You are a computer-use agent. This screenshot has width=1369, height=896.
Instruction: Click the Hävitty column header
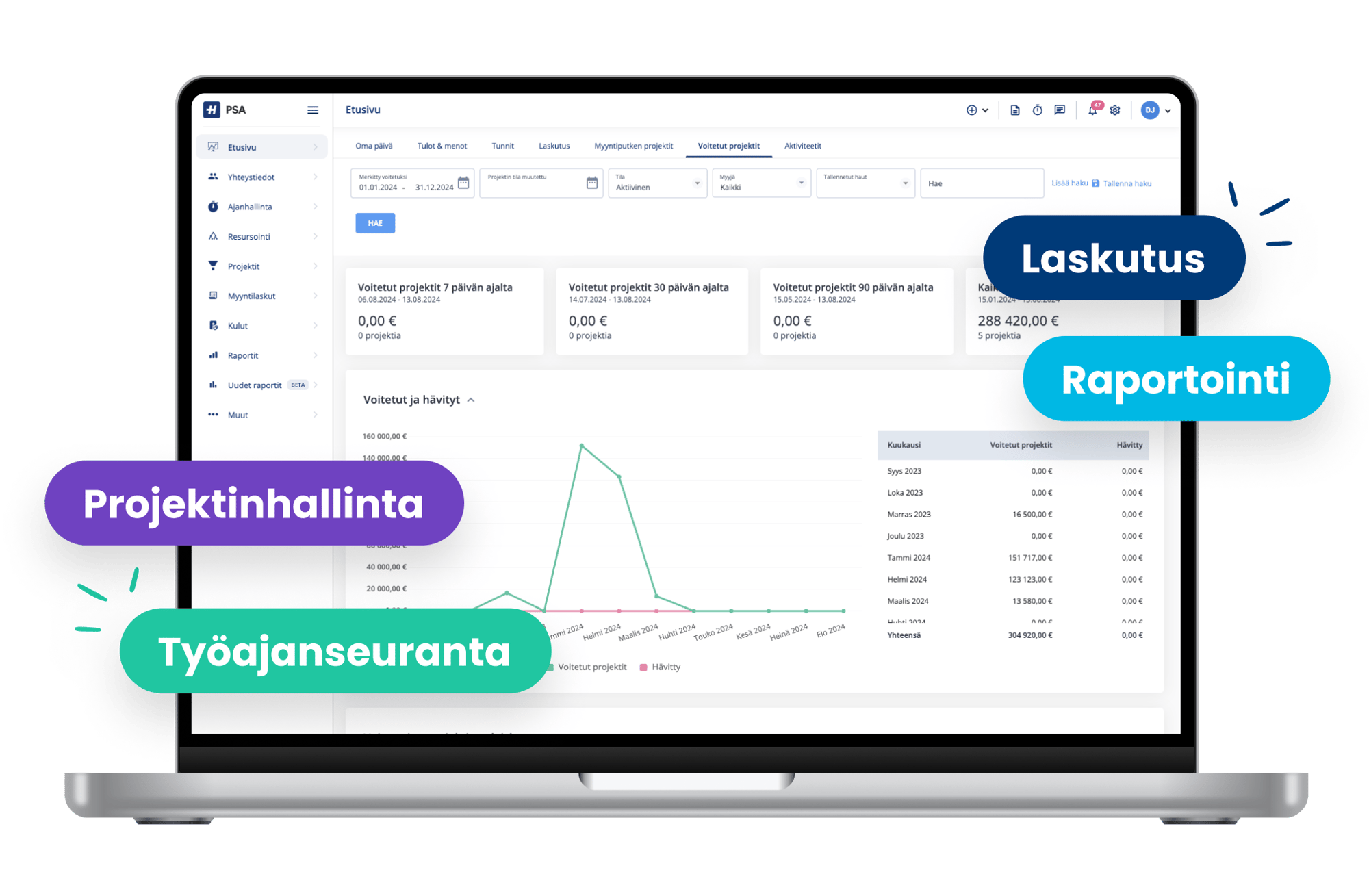point(1129,445)
